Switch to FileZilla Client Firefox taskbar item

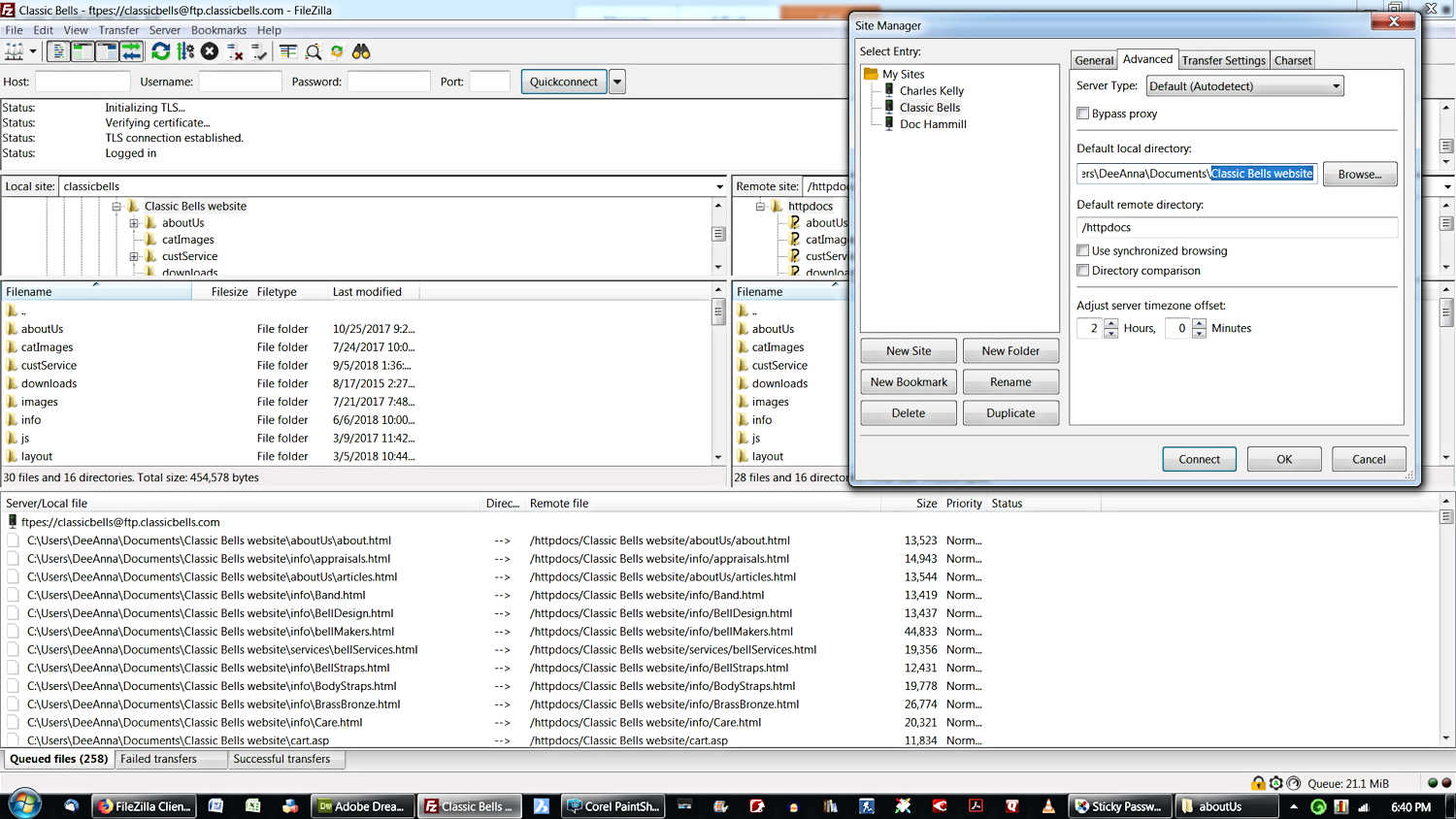click(x=145, y=806)
